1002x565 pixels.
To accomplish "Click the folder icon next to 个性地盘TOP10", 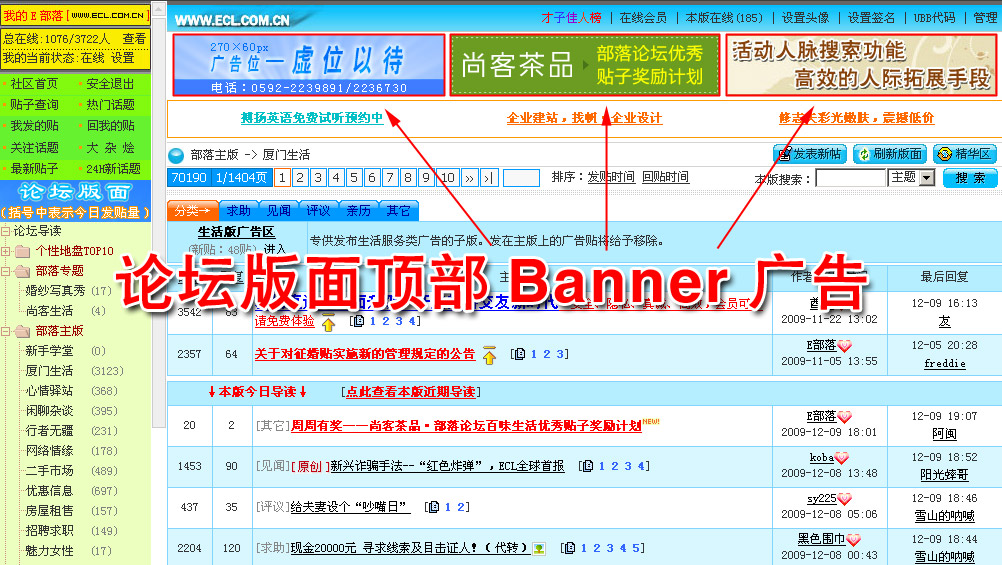I will point(23,251).
